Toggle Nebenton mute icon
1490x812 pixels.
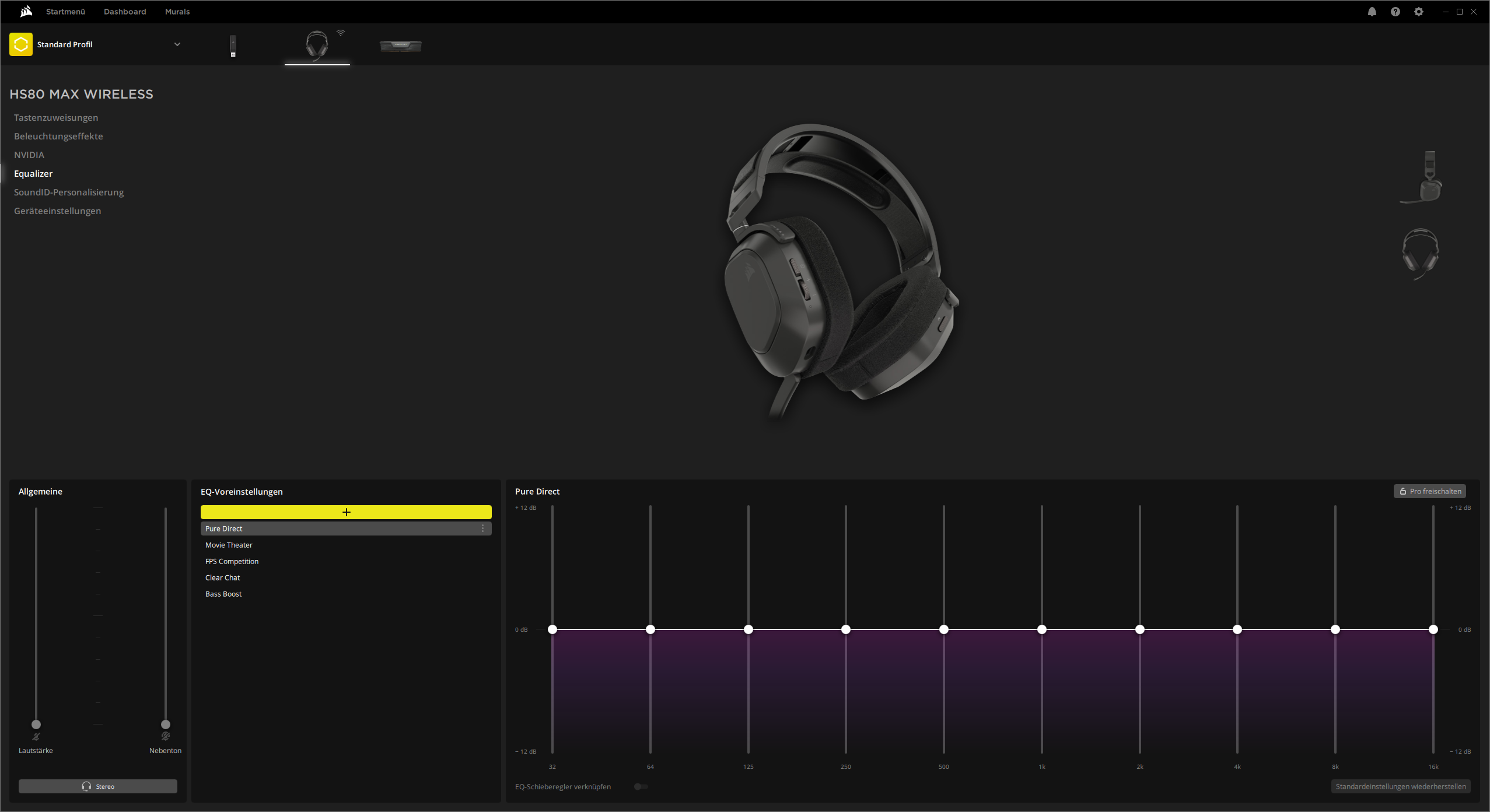[x=166, y=736]
